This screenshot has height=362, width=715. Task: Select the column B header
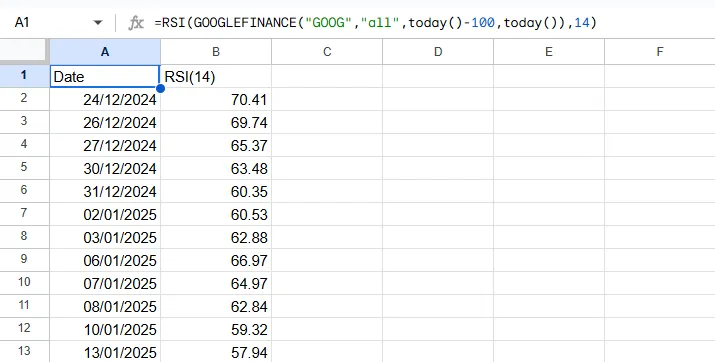click(216, 52)
